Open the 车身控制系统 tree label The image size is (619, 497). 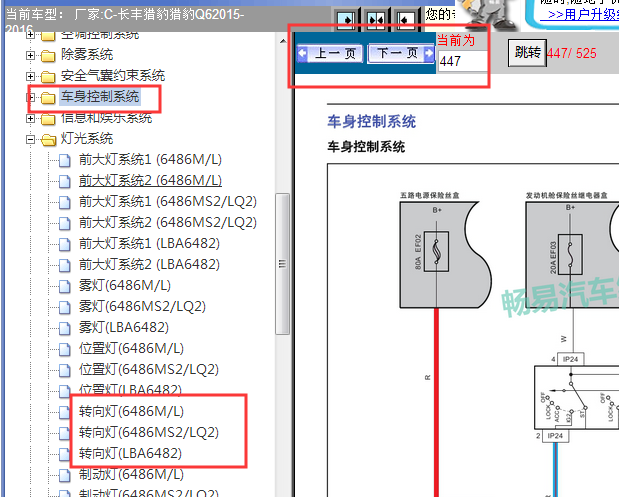[100, 97]
